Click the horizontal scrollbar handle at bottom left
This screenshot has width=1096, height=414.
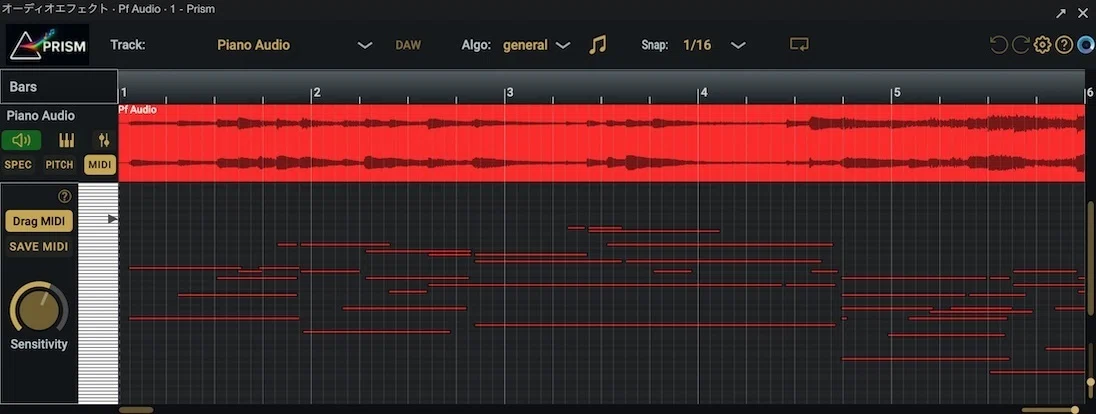pos(136,410)
